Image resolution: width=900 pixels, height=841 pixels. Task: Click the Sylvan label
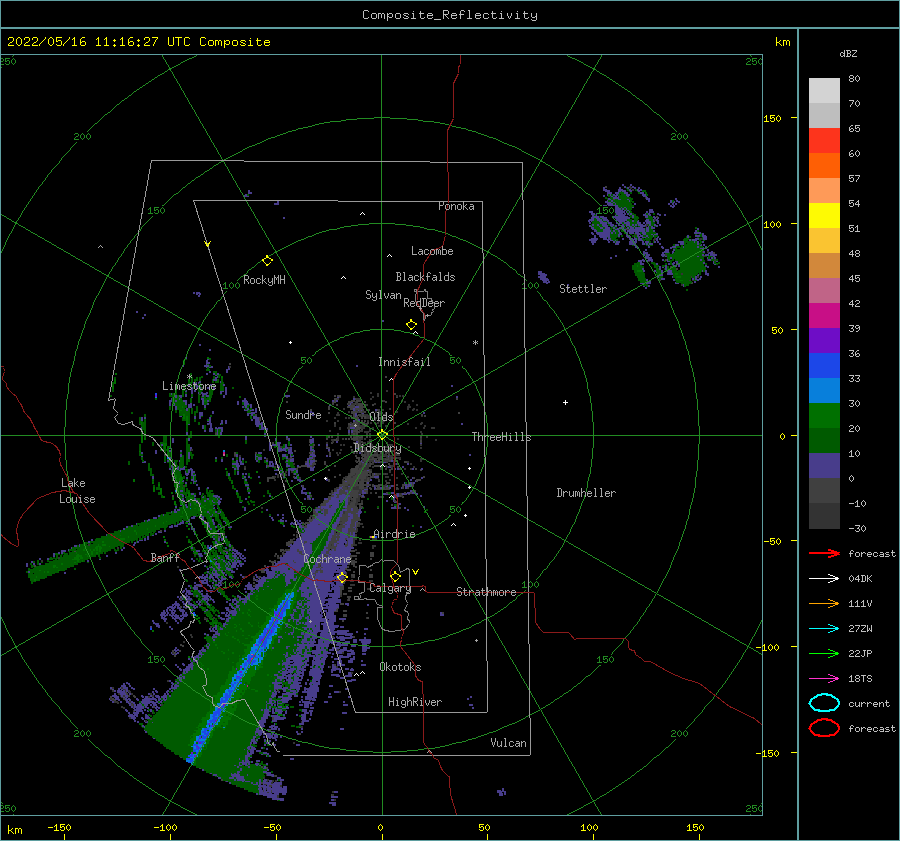click(x=383, y=295)
